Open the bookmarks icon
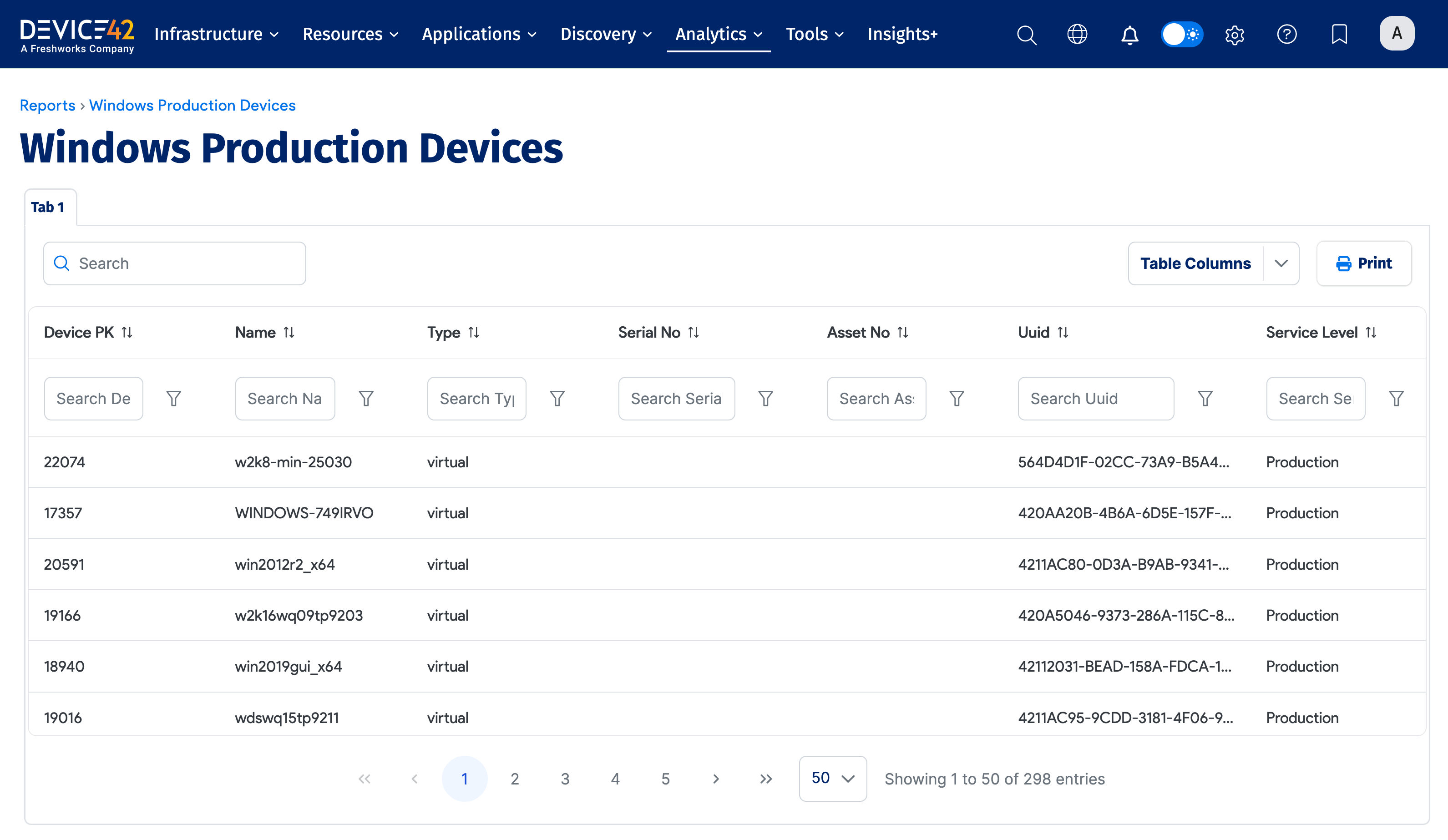The width and height of the screenshot is (1448, 840). [x=1339, y=35]
